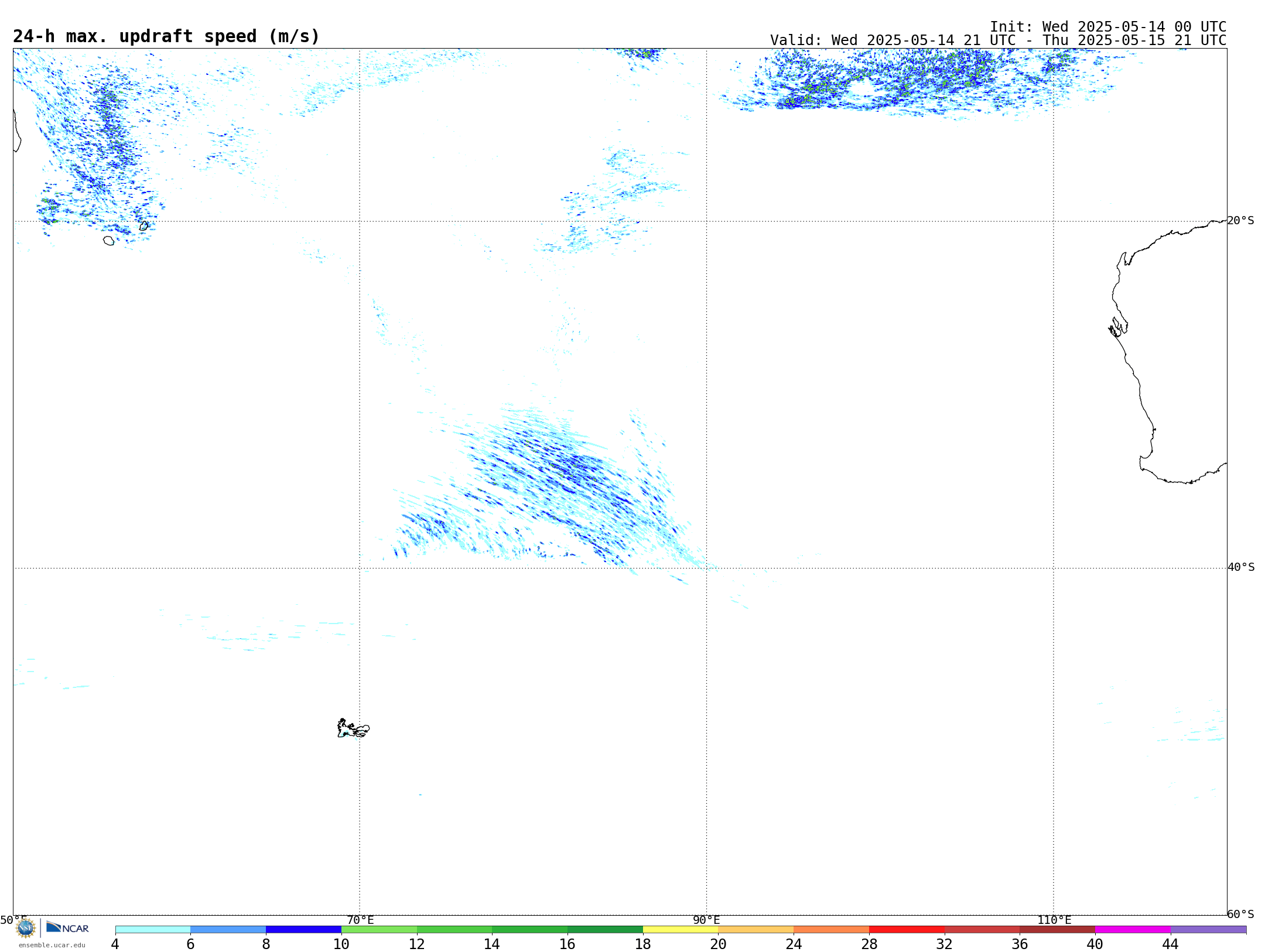The width and height of the screenshot is (1265, 952).
Task: Pick the dark green 16–18 colorbar swatch
Action: tap(606, 930)
